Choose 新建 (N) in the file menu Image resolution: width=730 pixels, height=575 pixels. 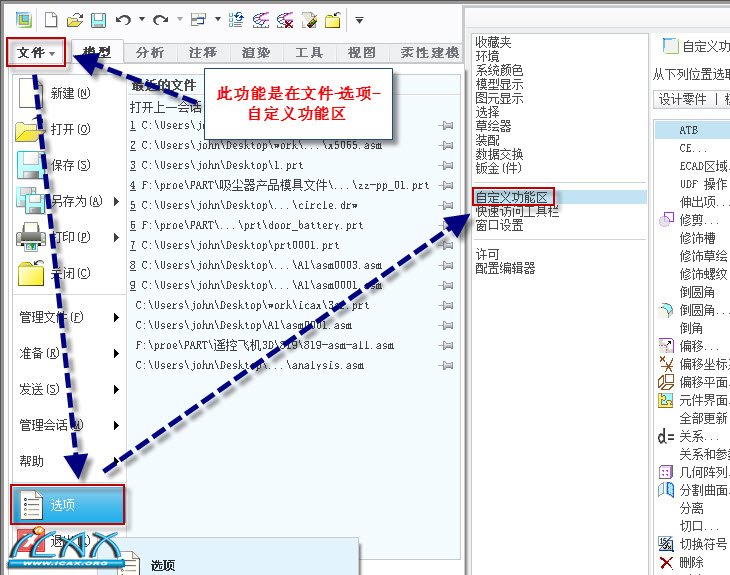coord(69,93)
